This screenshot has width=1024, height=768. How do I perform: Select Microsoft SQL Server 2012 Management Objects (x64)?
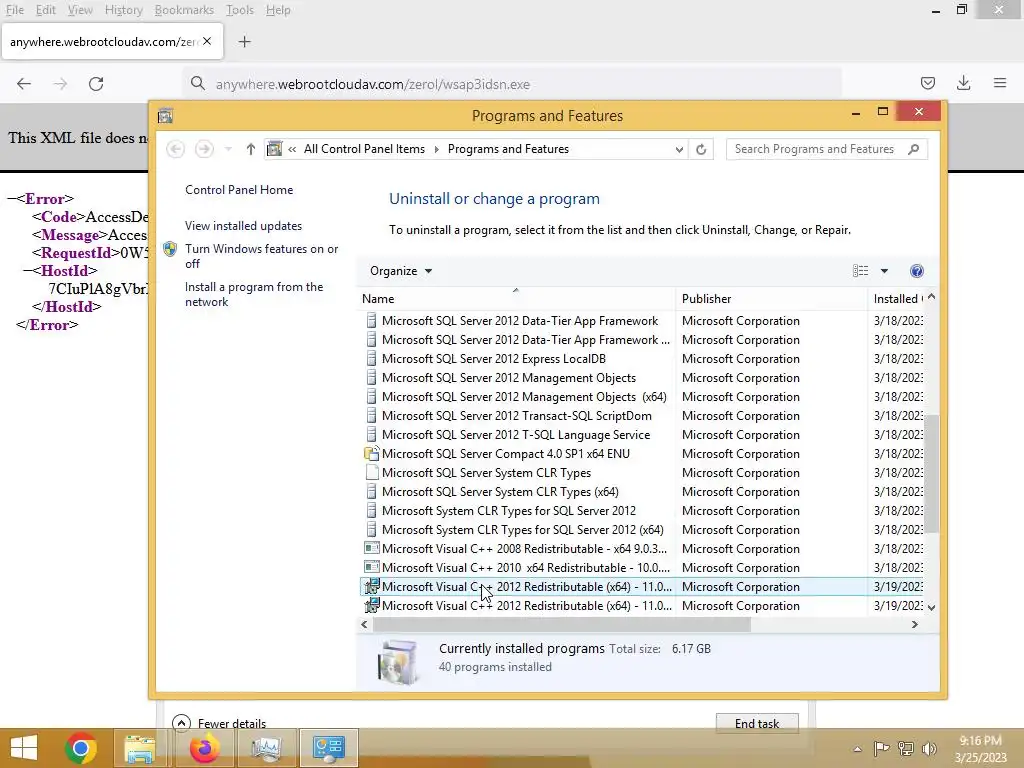pos(524,396)
